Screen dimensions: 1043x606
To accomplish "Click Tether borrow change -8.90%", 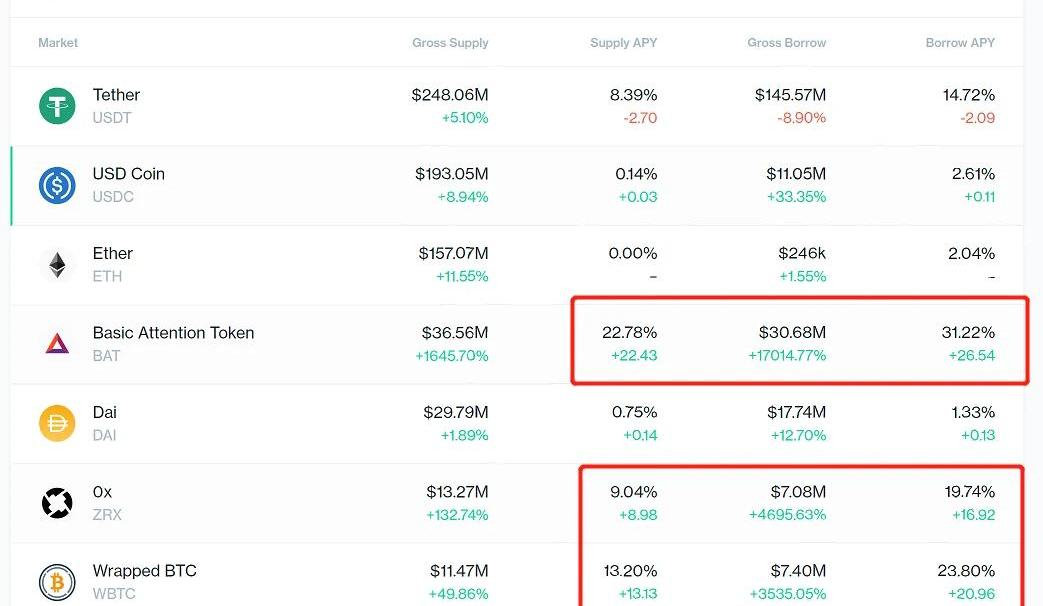I will pyautogui.click(x=802, y=118).
